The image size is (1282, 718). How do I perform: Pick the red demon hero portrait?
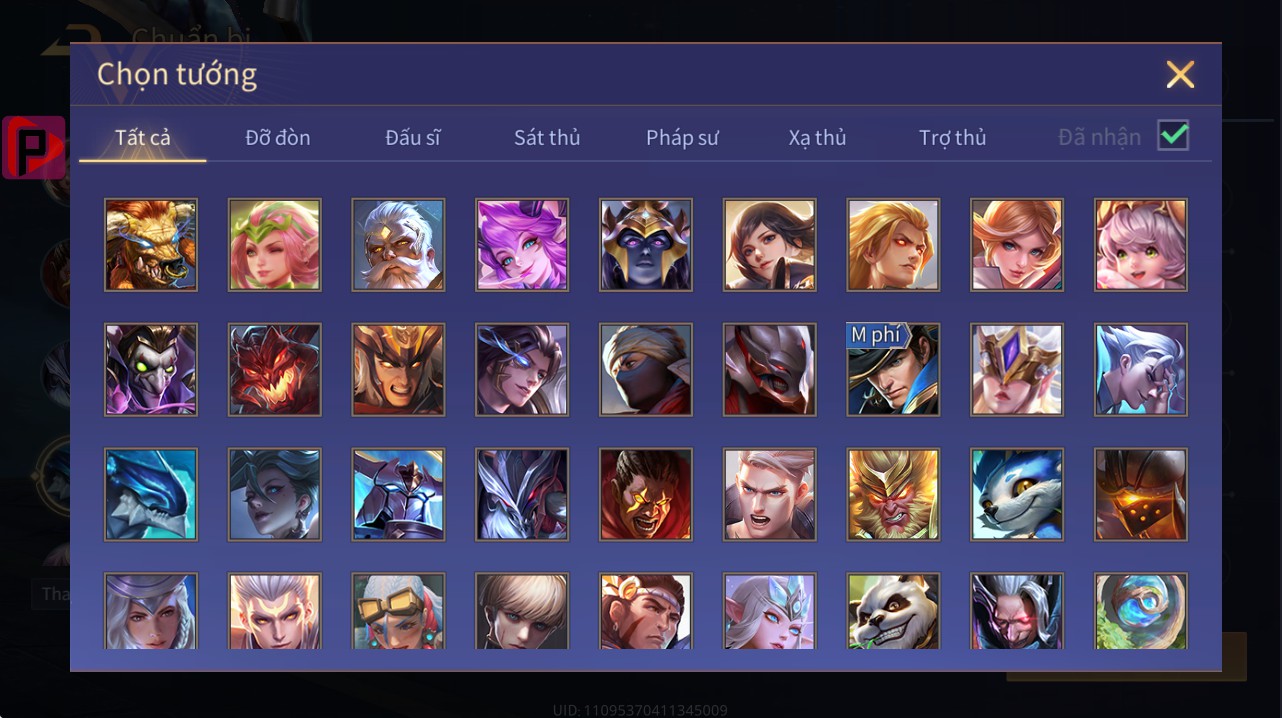(x=274, y=369)
